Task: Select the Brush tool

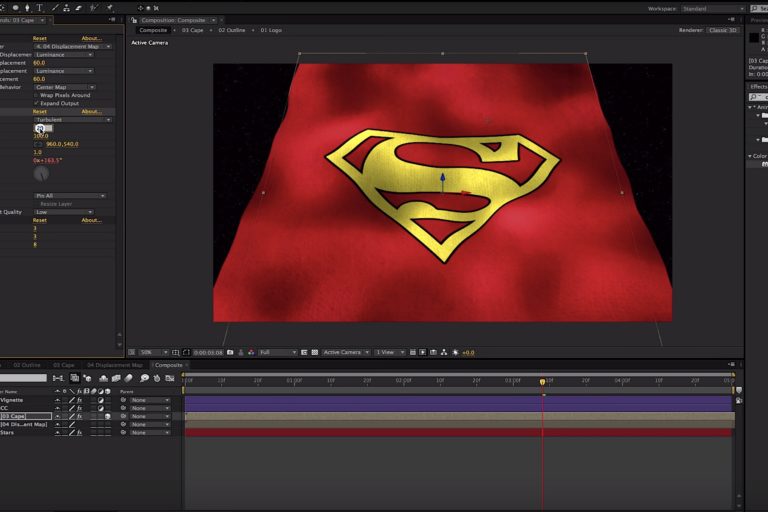Action: [x=54, y=8]
